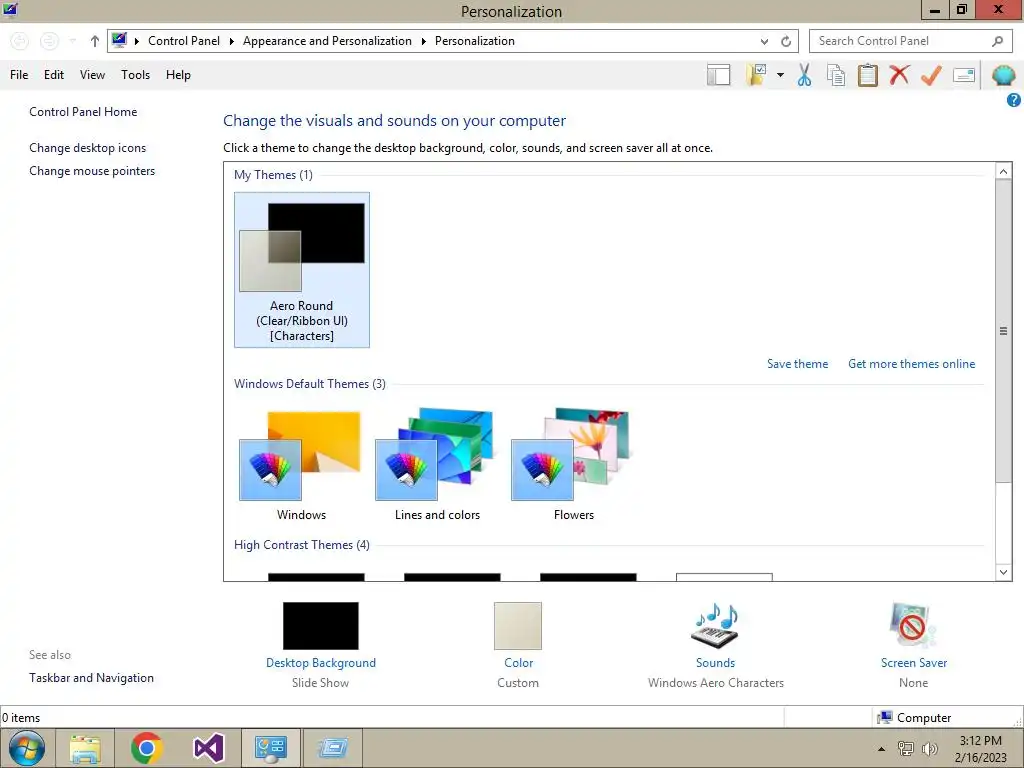Expand breadcrumb arrow after Appearance and Personalization
The width and height of the screenshot is (1024, 768).
tap(423, 41)
